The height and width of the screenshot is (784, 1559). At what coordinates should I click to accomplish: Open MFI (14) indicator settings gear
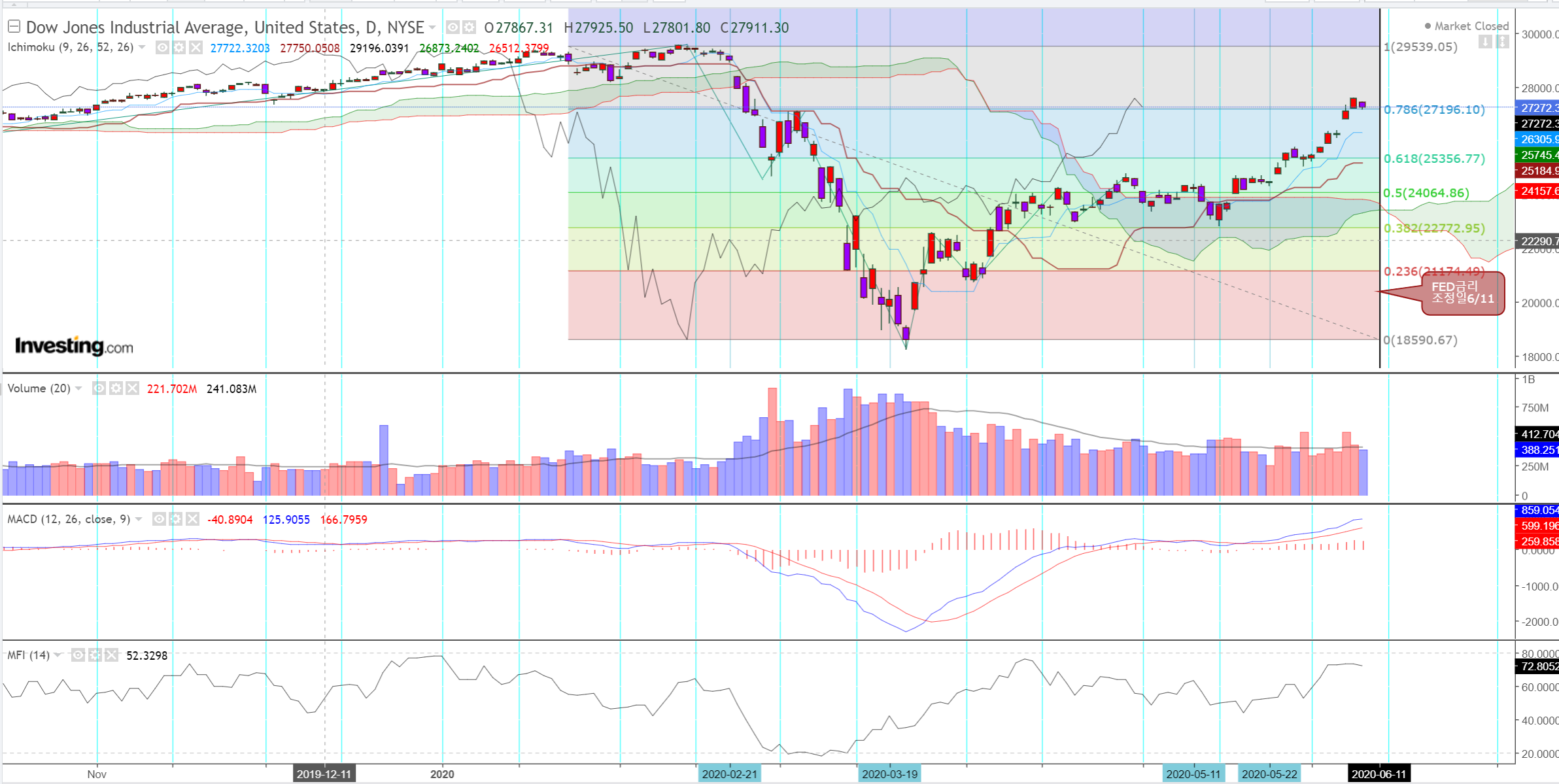(x=95, y=655)
